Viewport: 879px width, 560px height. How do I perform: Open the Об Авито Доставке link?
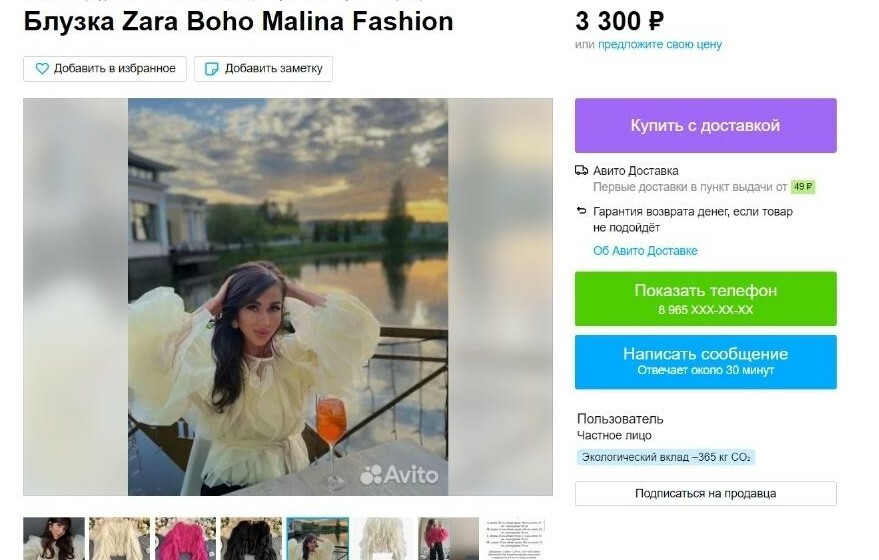pos(645,251)
